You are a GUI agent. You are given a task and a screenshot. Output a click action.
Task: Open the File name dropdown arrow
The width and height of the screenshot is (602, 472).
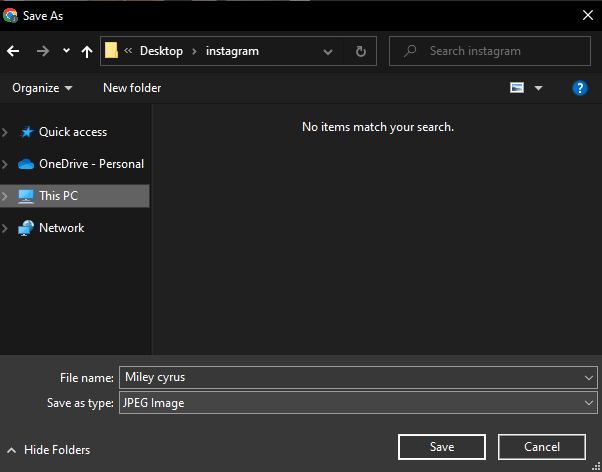(589, 378)
